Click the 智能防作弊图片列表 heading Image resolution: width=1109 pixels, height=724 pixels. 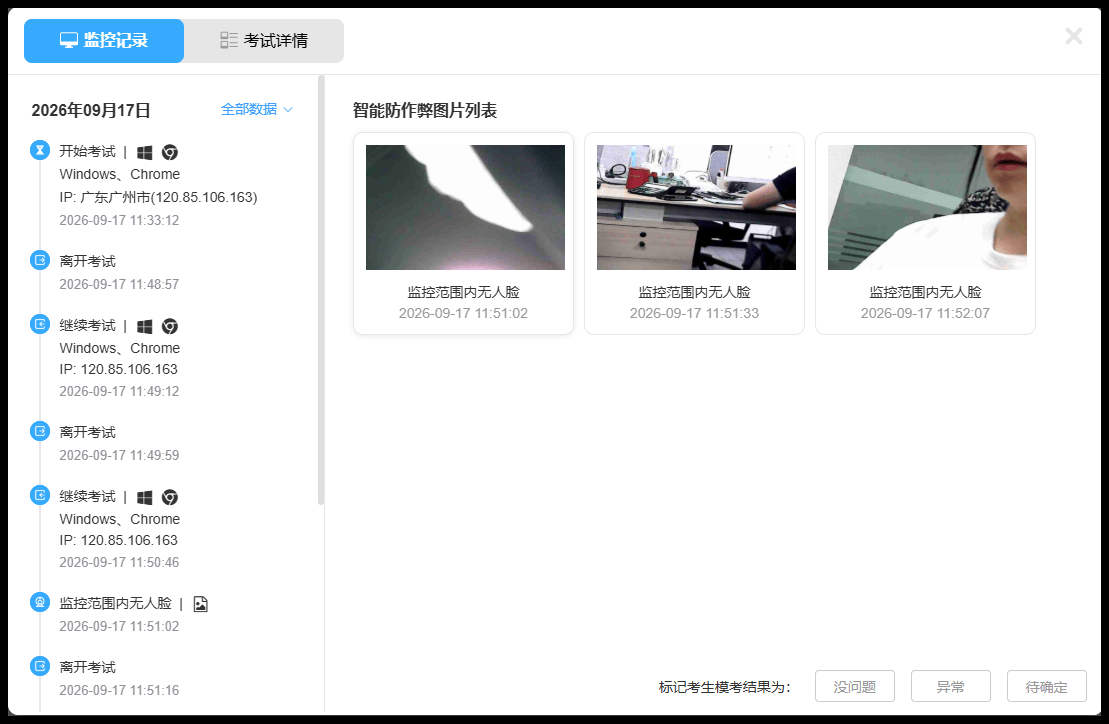point(425,110)
